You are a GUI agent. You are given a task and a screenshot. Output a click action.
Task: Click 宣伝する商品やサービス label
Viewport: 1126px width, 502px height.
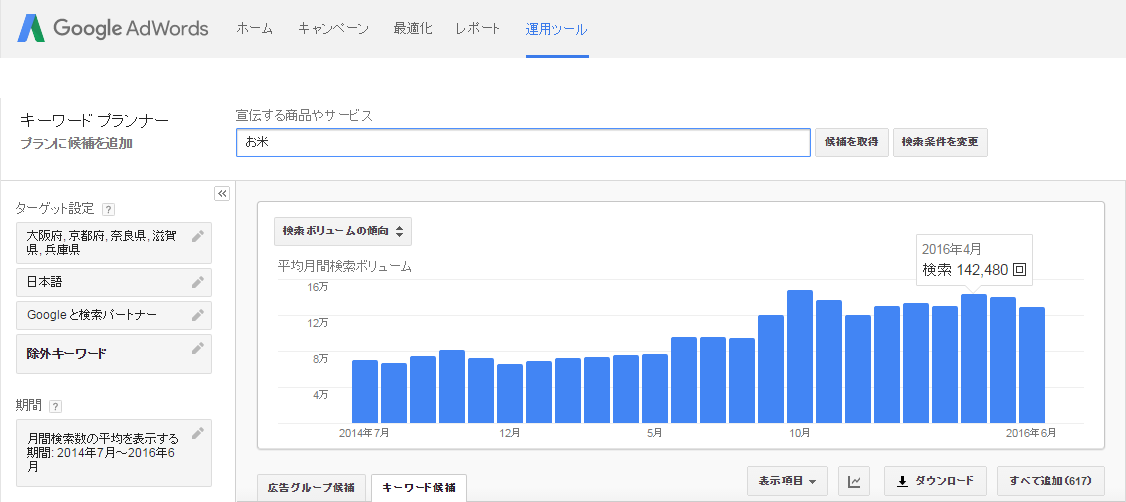304,115
